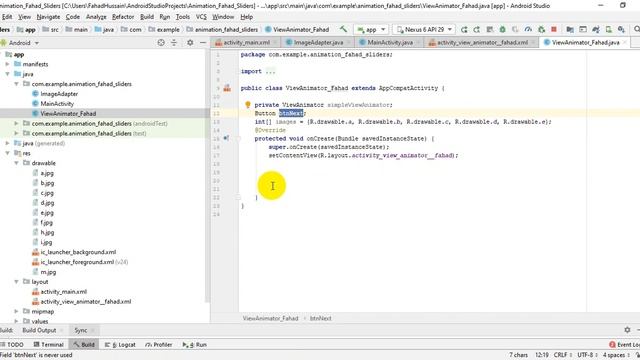The height and width of the screenshot is (360, 640).
Task: Click the Collapse All icon in Project panel
Action: [x=174, y=42]
